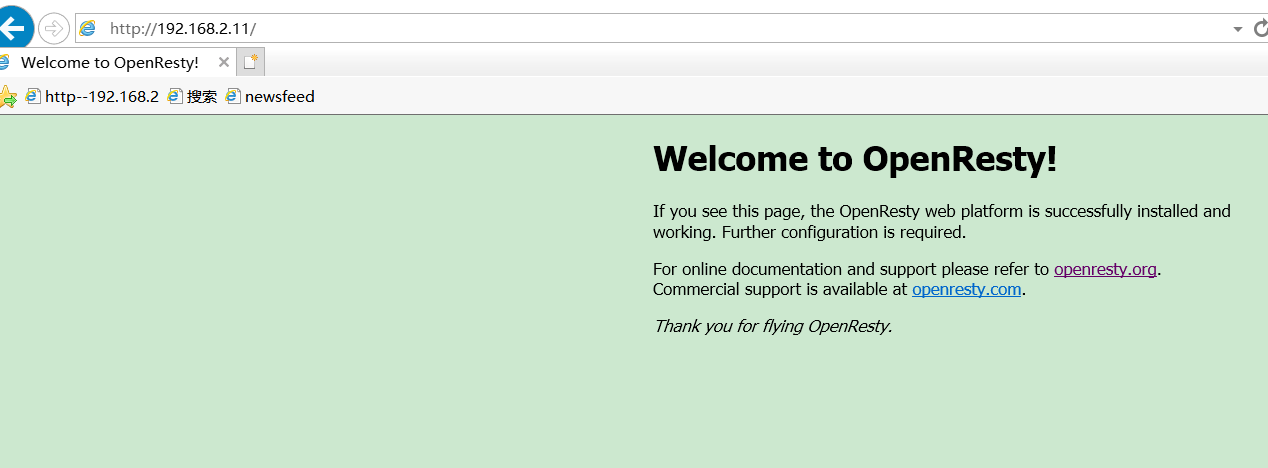Screen dimensions: 1268x468
Task: Click the greyed-out Forward arrow button
Action: [54, 28]
